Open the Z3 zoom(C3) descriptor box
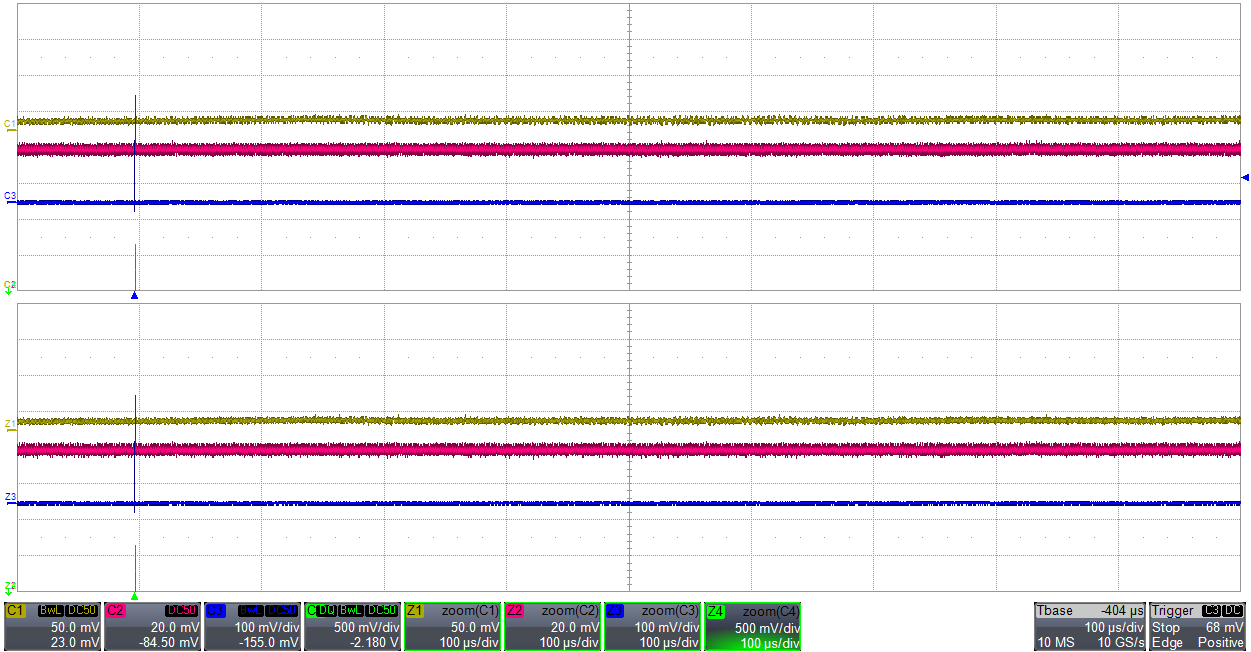The width and height of the screenshot is (1251, 652). pos(653,626)
